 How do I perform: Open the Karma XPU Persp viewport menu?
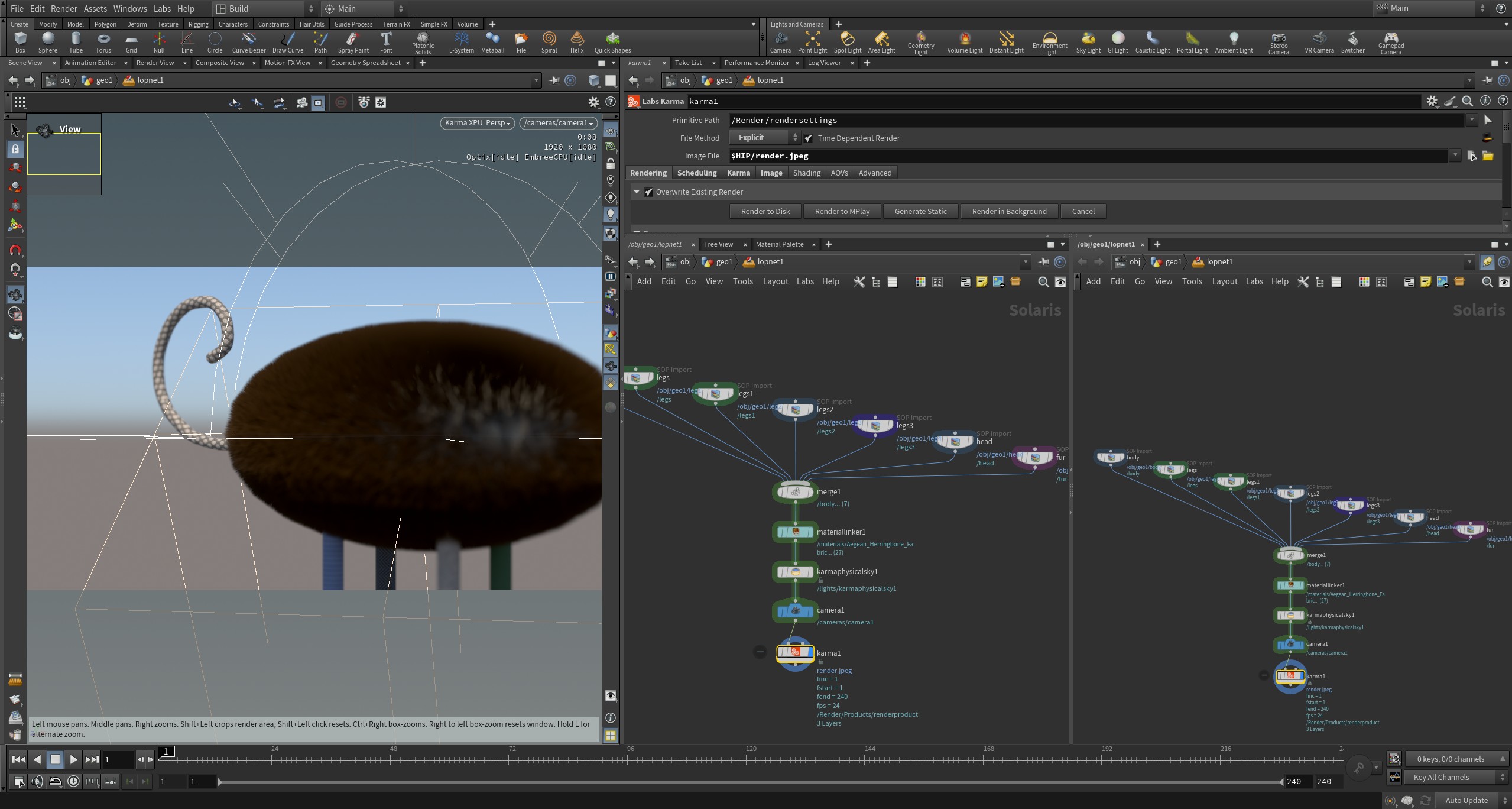tap(477, 123)
